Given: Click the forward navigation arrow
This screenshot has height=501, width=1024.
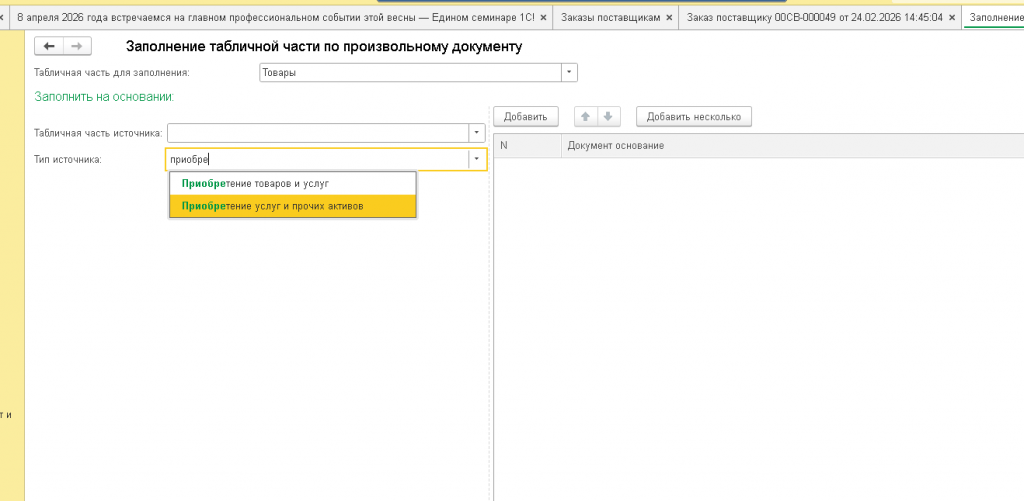Looking at the screenshot, I should [76, 46].
